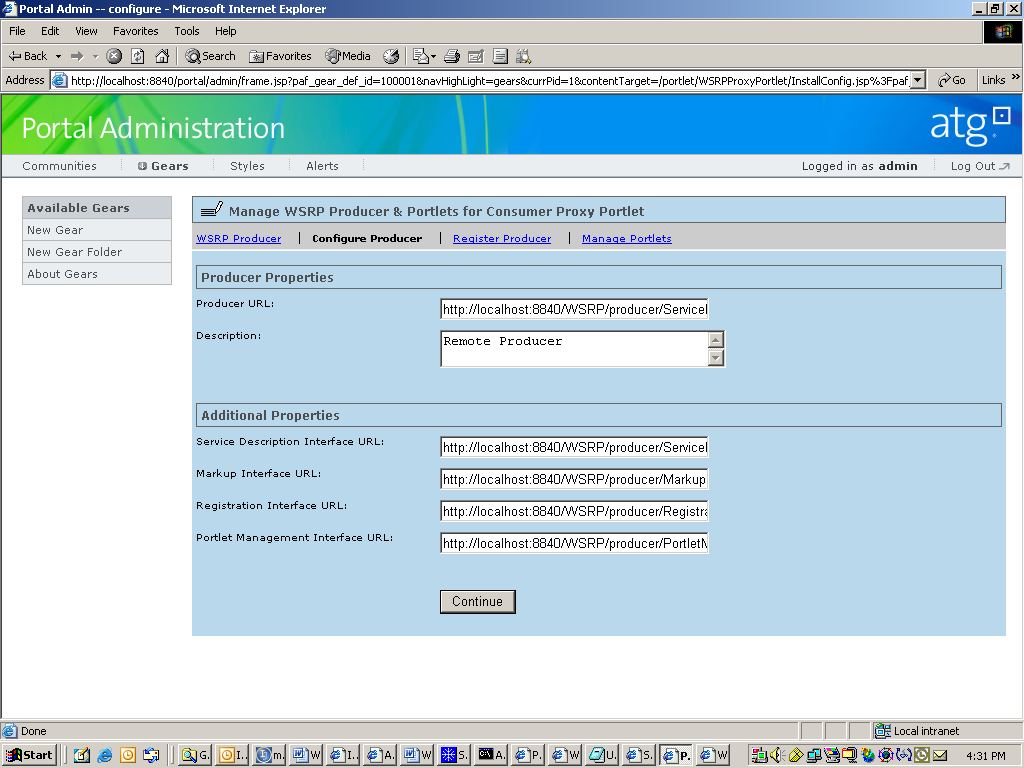Screen dimensions: 1024x768
Task: Click the Log Out link
Action: pos(980,166)
